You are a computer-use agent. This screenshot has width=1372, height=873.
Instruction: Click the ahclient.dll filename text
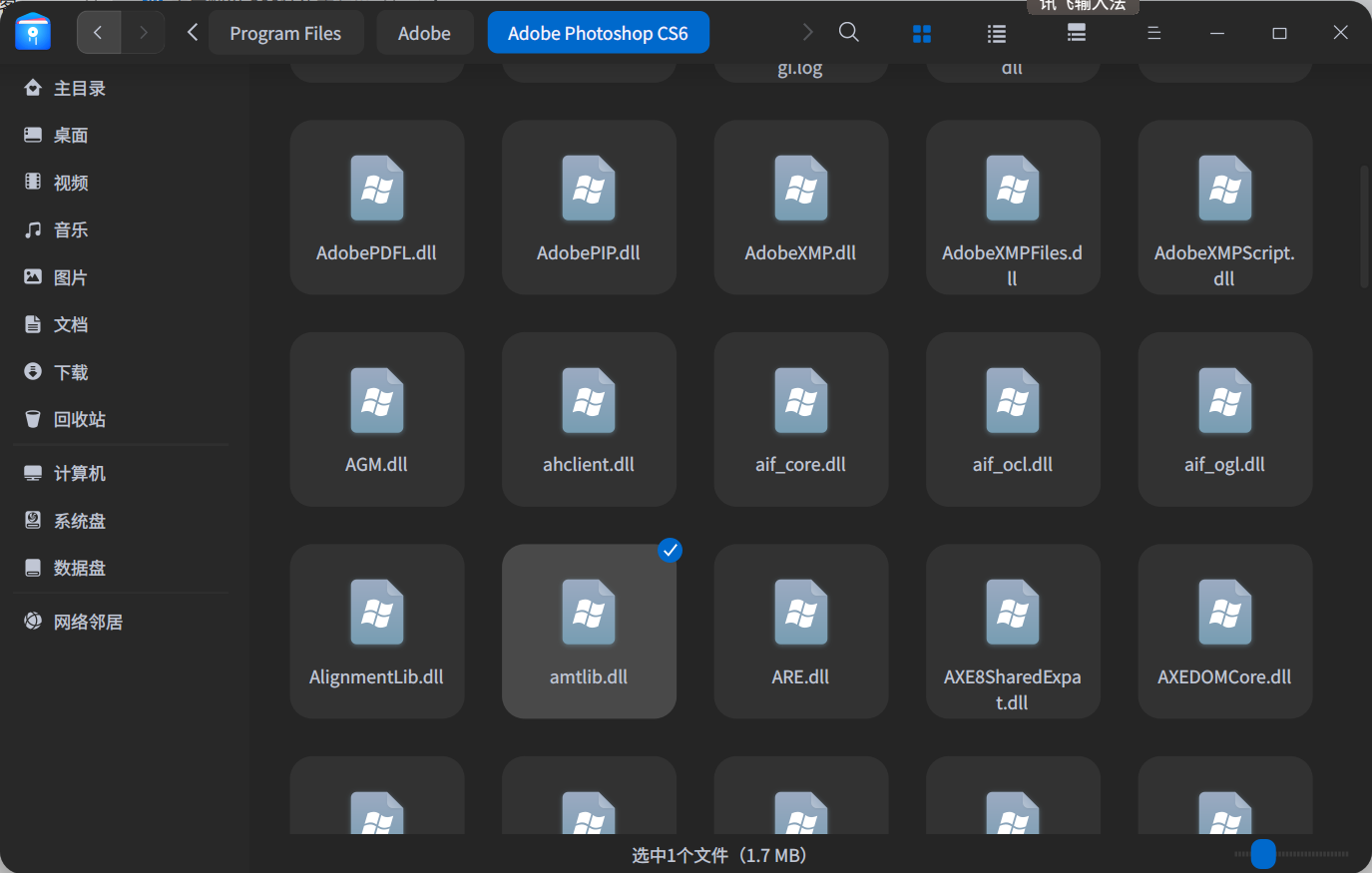point(589,464)
